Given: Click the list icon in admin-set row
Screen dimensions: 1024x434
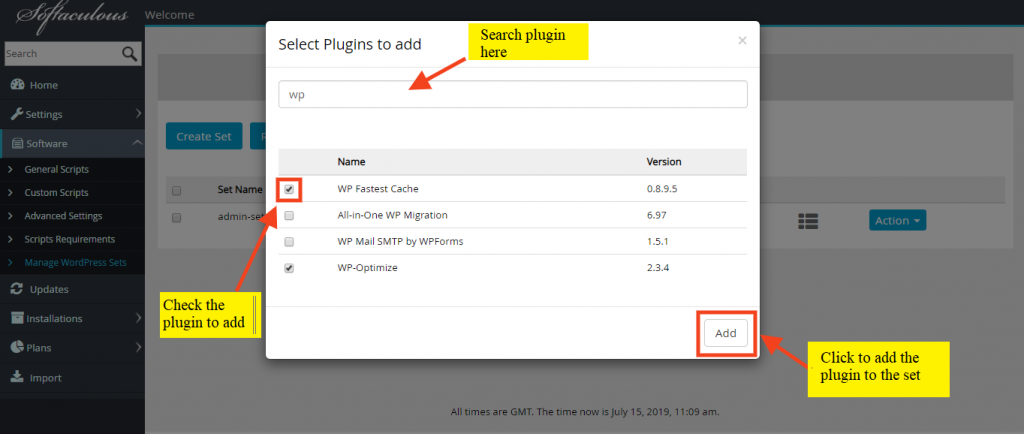Looking at the screenshot, I should click(x=808, y=221).
